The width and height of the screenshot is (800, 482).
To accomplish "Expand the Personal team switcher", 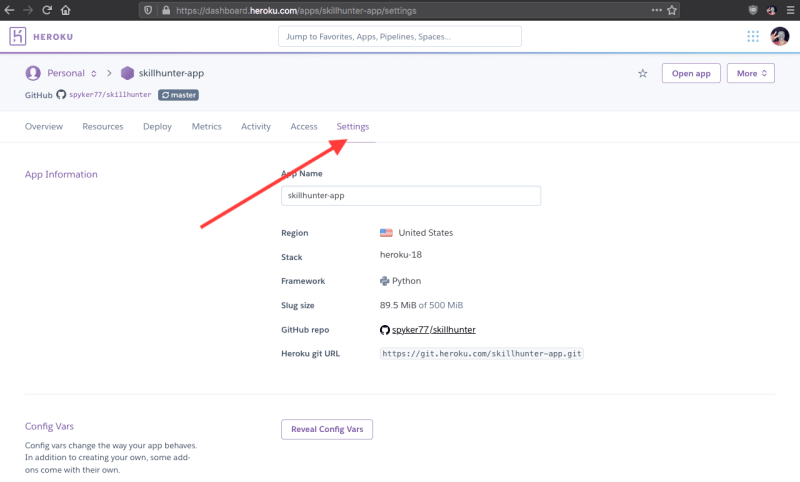I will (93, 73).
